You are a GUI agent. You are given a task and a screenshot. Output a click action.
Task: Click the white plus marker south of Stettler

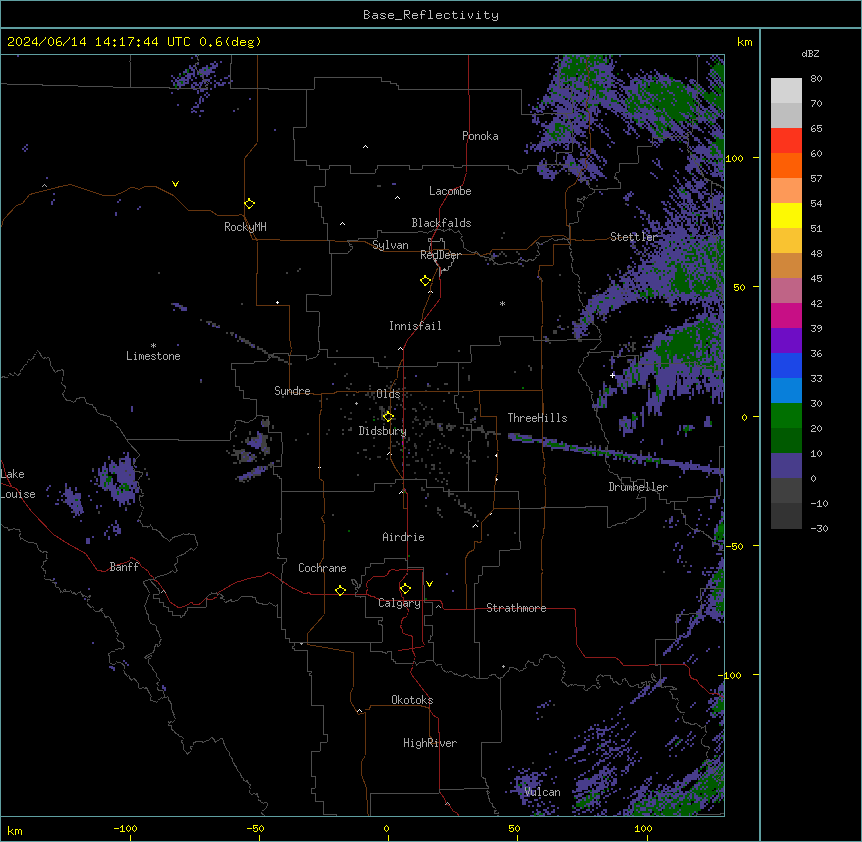point(612,375)
